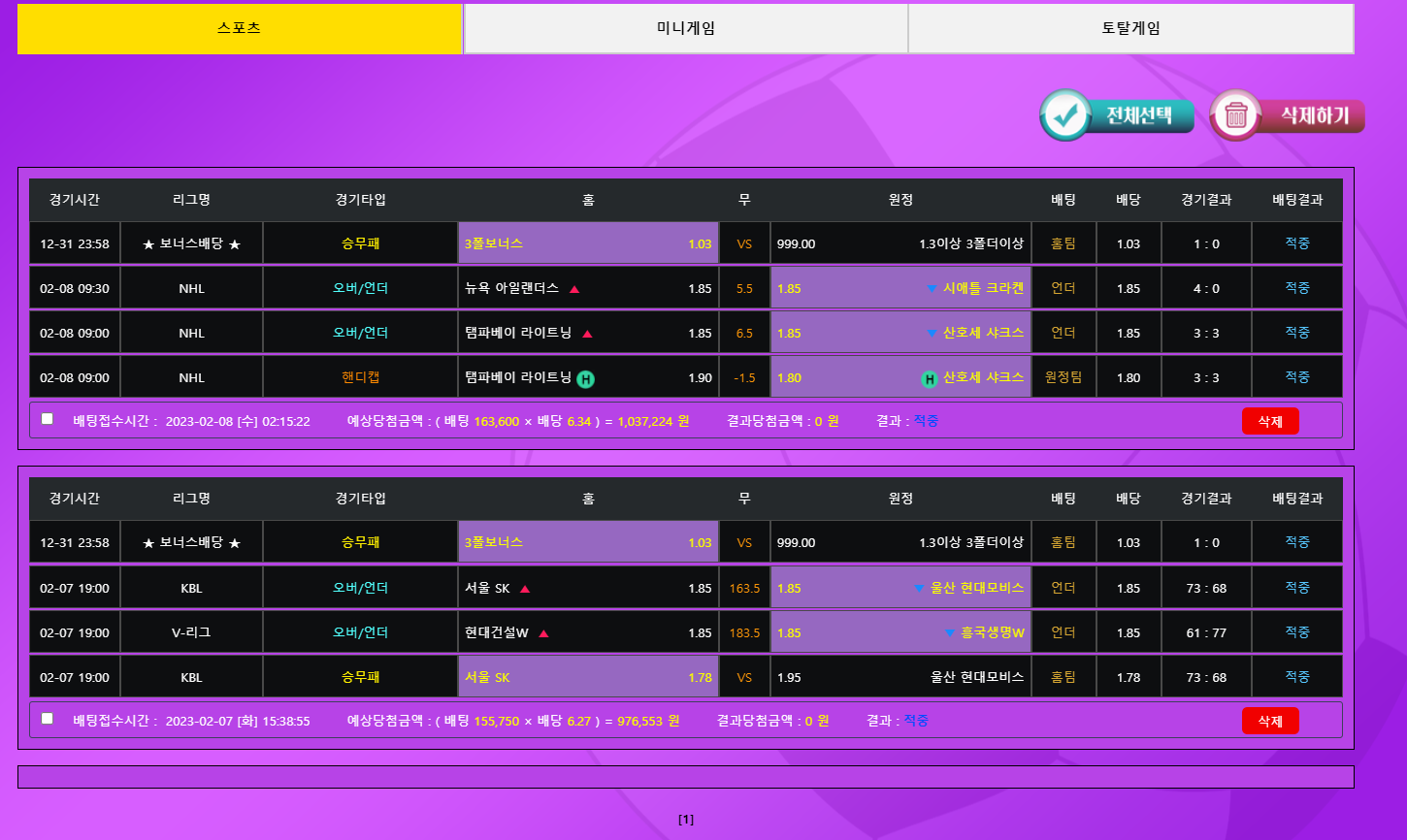Switch to the 스포츠 tab

click(240, 28)
